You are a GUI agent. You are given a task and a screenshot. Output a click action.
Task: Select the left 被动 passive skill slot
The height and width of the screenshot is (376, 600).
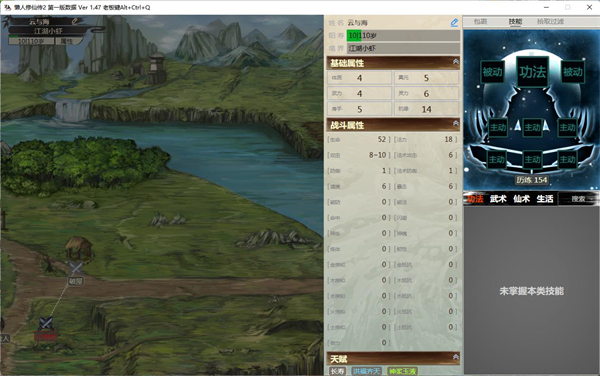(492, 72)
